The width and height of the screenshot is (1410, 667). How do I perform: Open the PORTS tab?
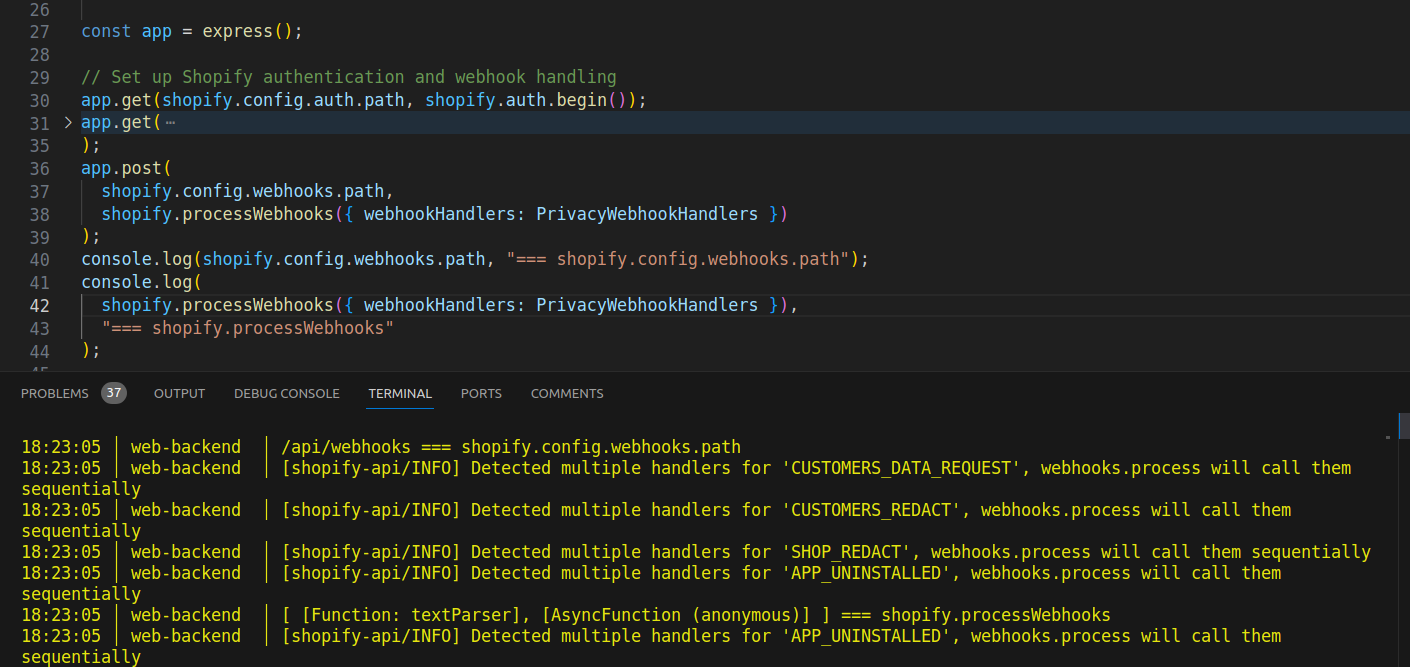[x=481, y=393]
